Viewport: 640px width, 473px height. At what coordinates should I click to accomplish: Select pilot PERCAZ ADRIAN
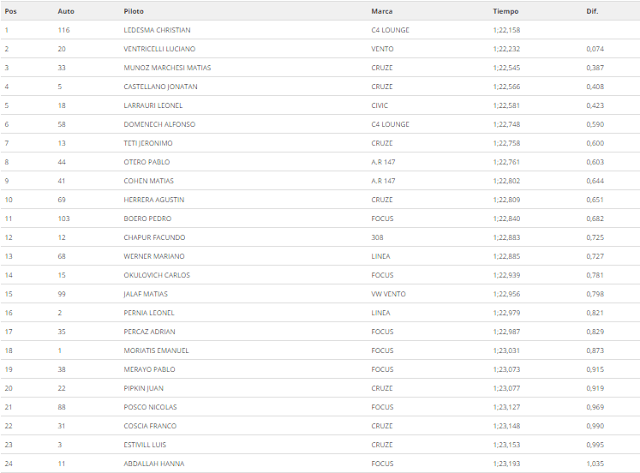149,332
